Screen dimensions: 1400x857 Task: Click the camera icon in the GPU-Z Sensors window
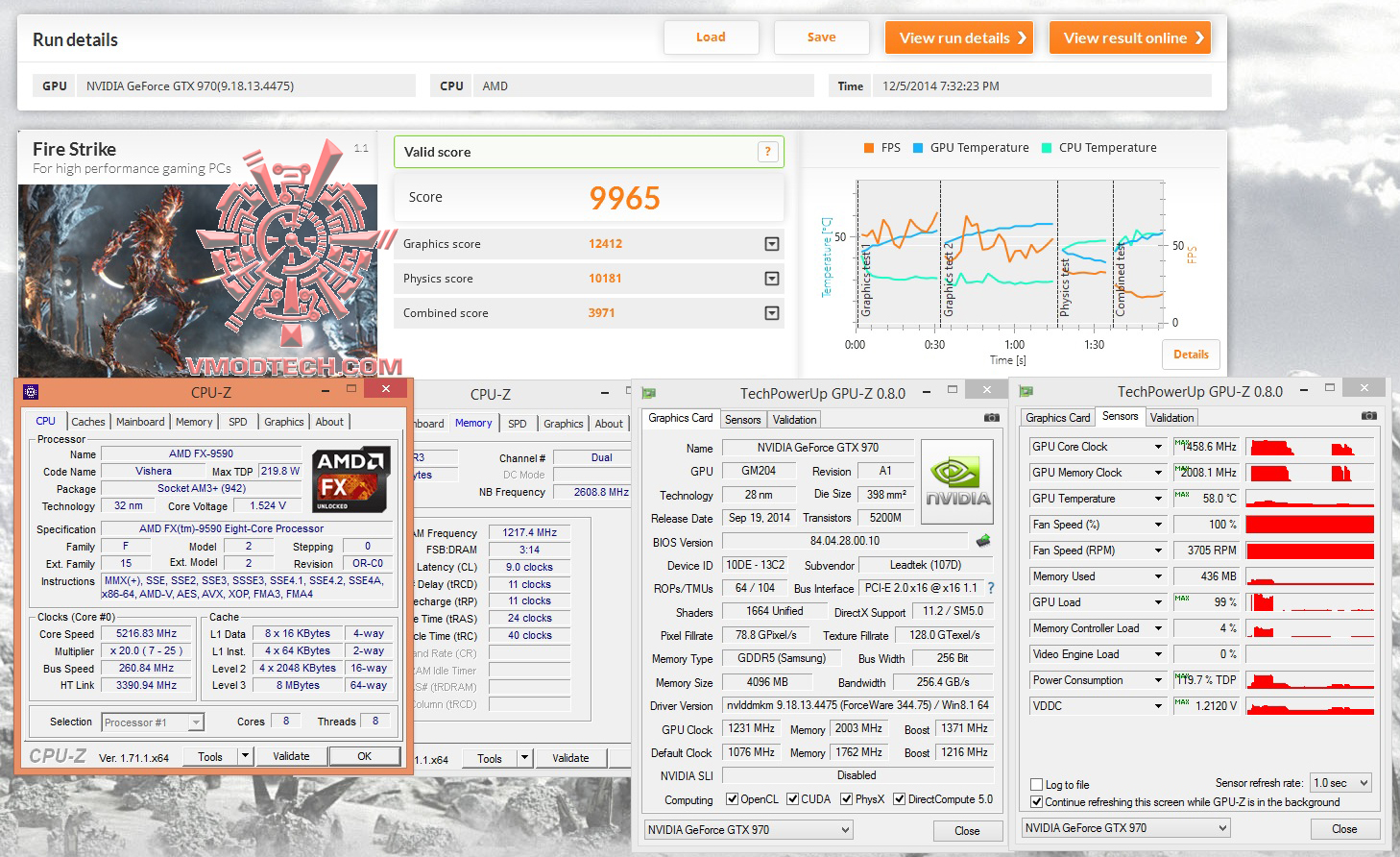point(1369,416)
